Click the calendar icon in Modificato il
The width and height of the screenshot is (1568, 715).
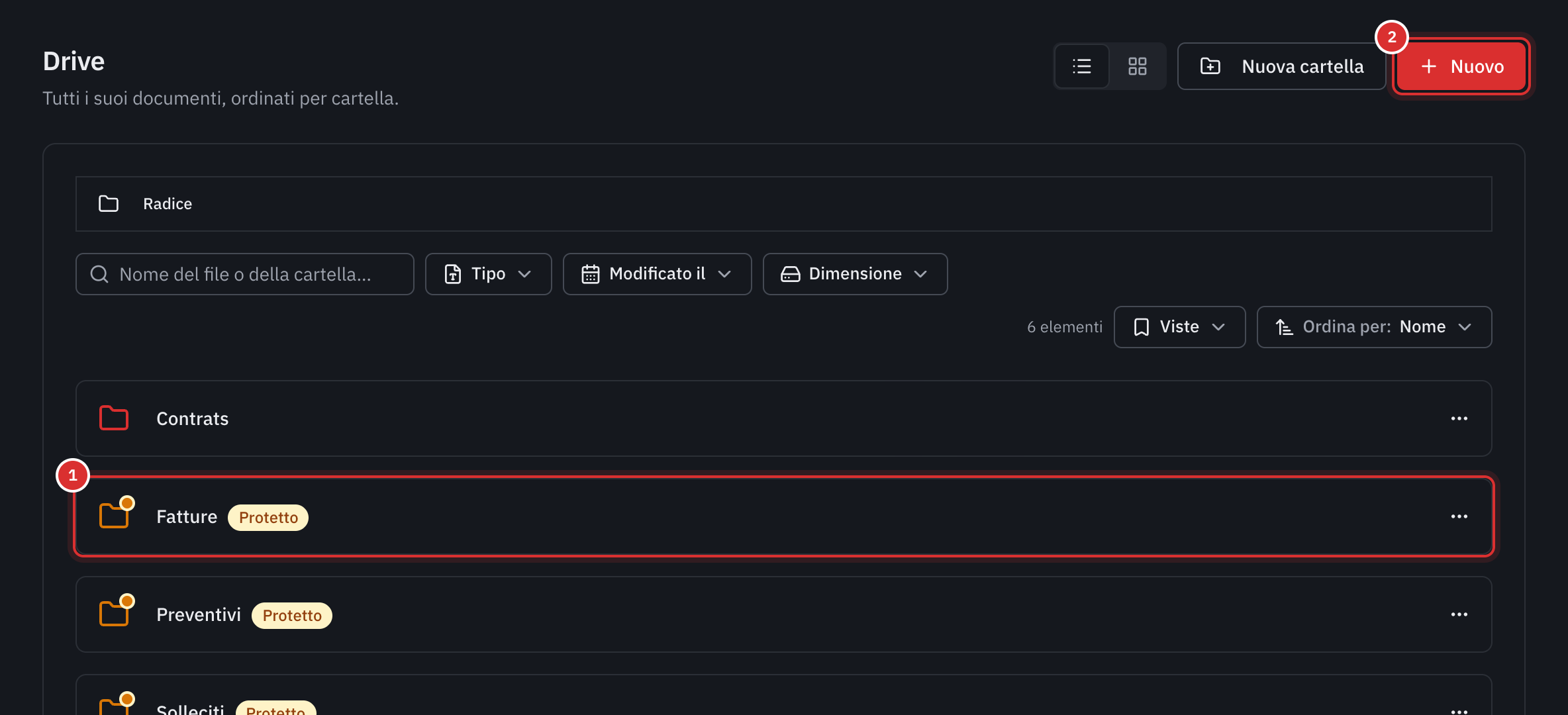[591, 274]
